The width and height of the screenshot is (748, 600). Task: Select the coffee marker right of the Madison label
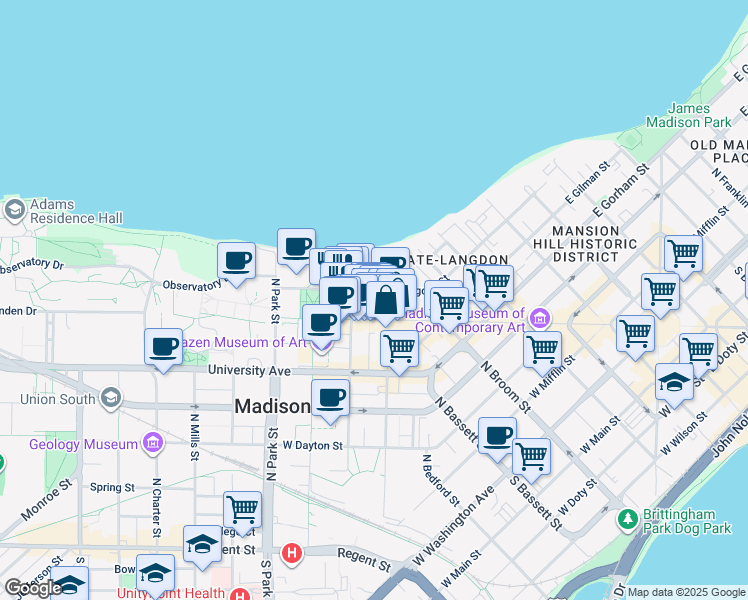click(330, 399)
